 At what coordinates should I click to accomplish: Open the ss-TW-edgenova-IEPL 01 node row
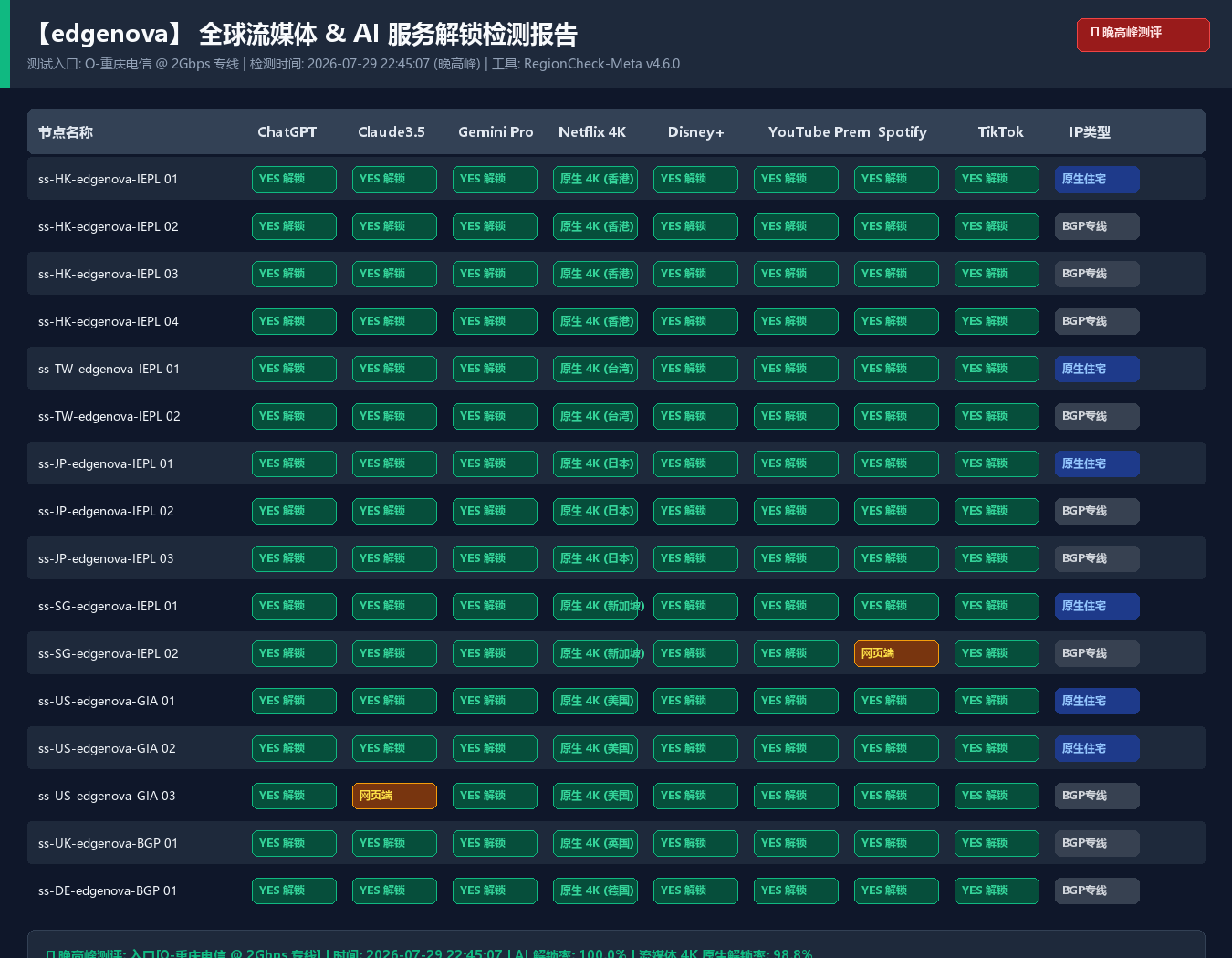pyautogui.click(x=616, y=369)
